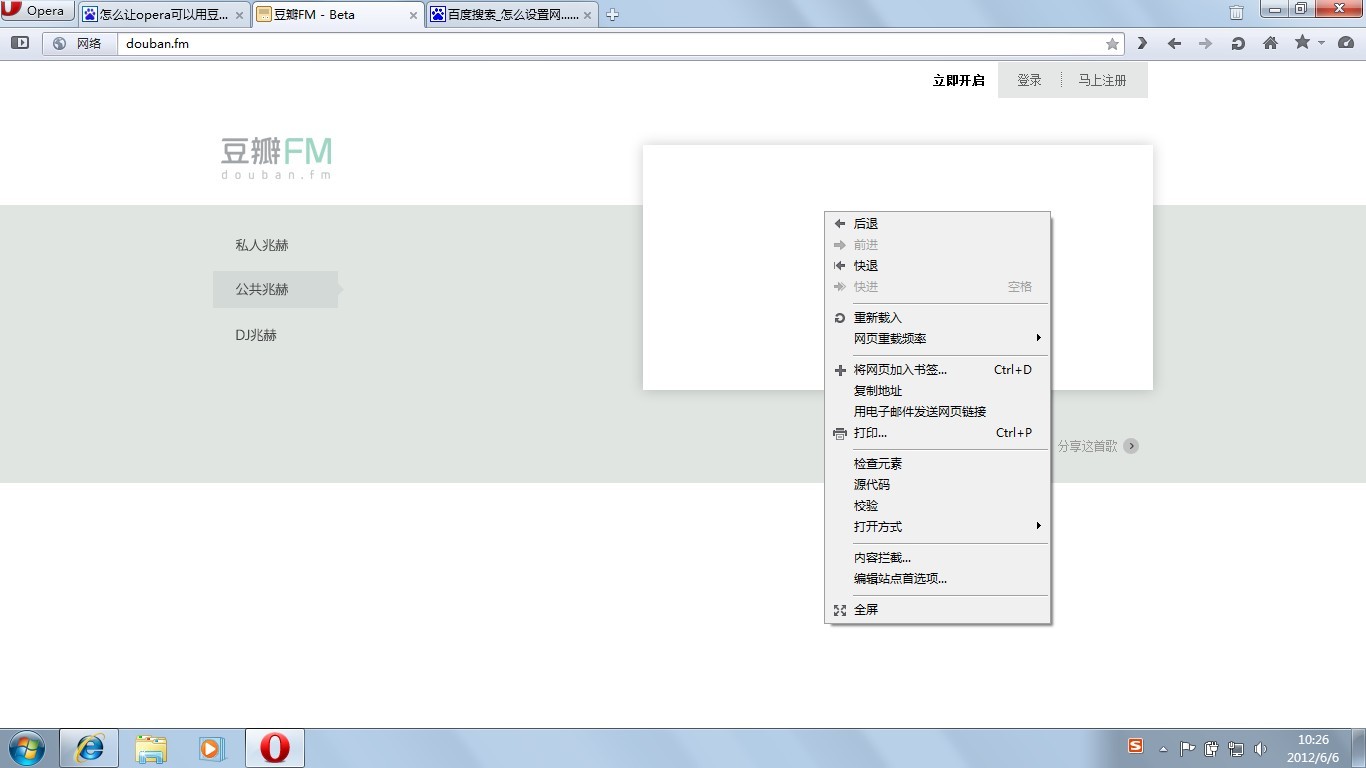The image size is (1366, 768).
Task: Close the 百度搜索 tab
Action: coord(587,15)
